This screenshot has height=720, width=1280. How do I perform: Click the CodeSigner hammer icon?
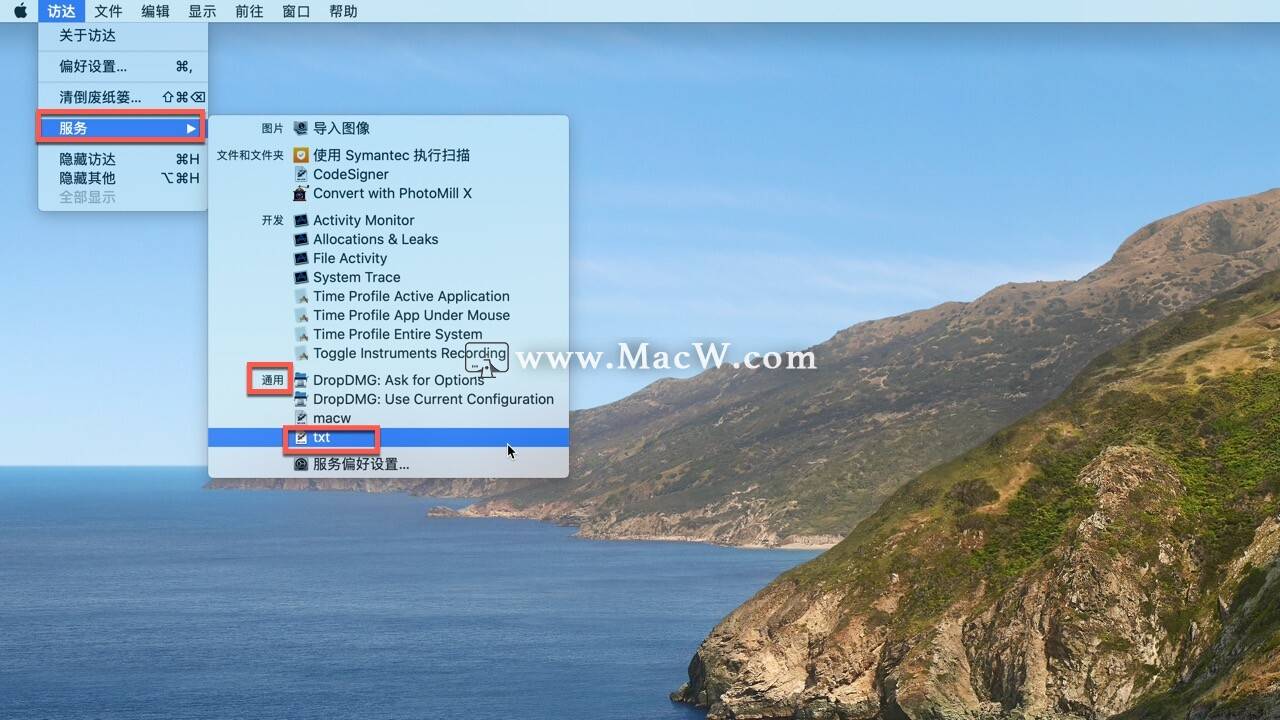click(x=300, y=174)
